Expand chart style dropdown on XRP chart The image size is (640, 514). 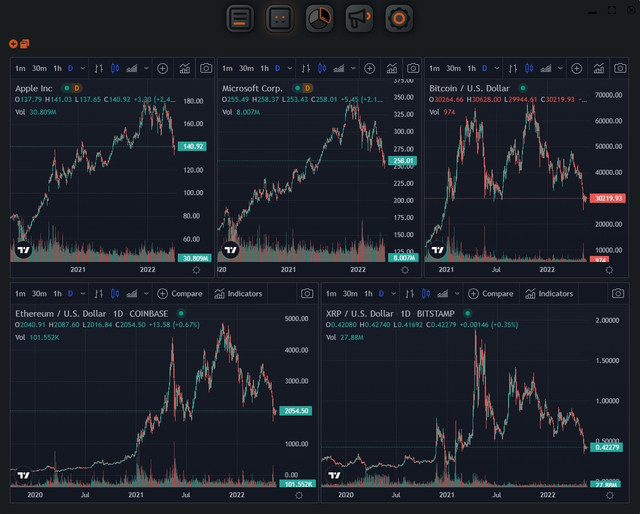coord(457,294)
